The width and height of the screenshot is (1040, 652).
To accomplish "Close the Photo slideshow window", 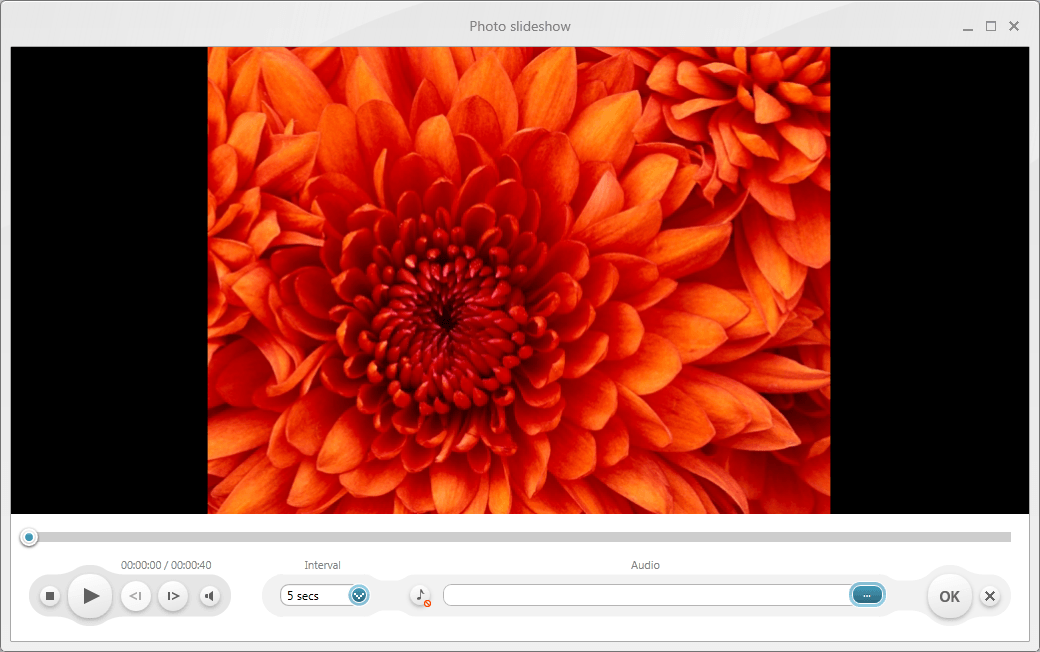I will pos(1014,26).
